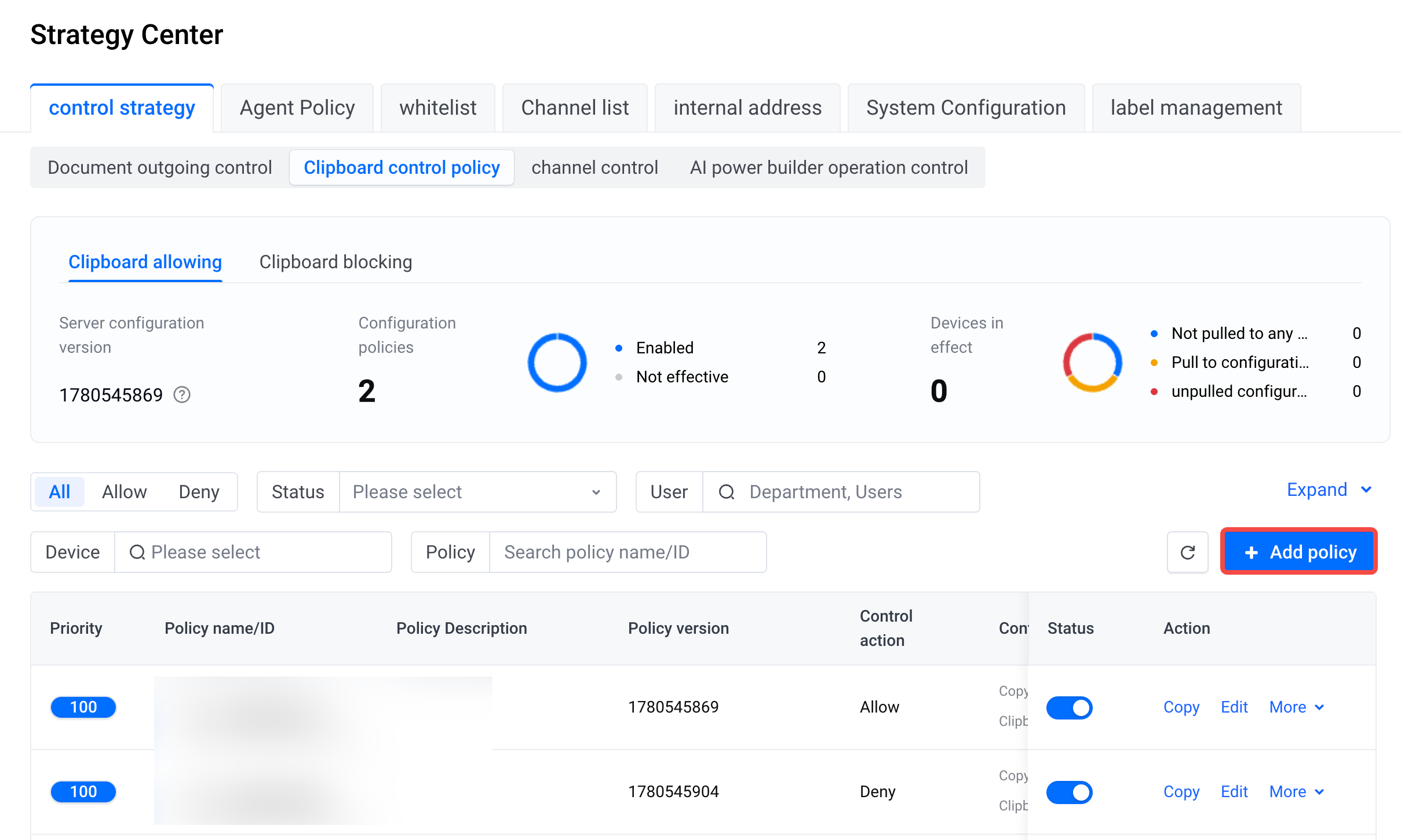Viewport: 1401px width, 840px height.
Task: Click priority badge 100 in Allow row
Action: [x=83, y=707]
